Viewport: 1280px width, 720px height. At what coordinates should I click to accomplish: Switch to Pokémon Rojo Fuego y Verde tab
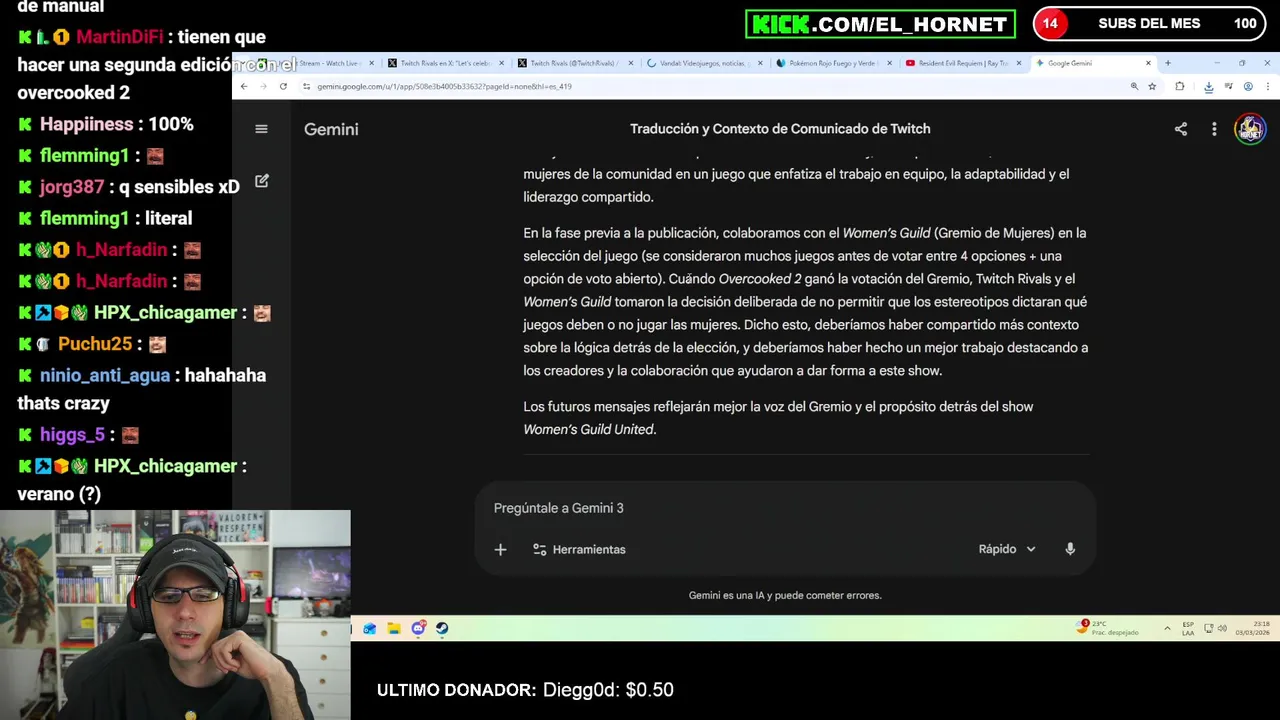832,63
